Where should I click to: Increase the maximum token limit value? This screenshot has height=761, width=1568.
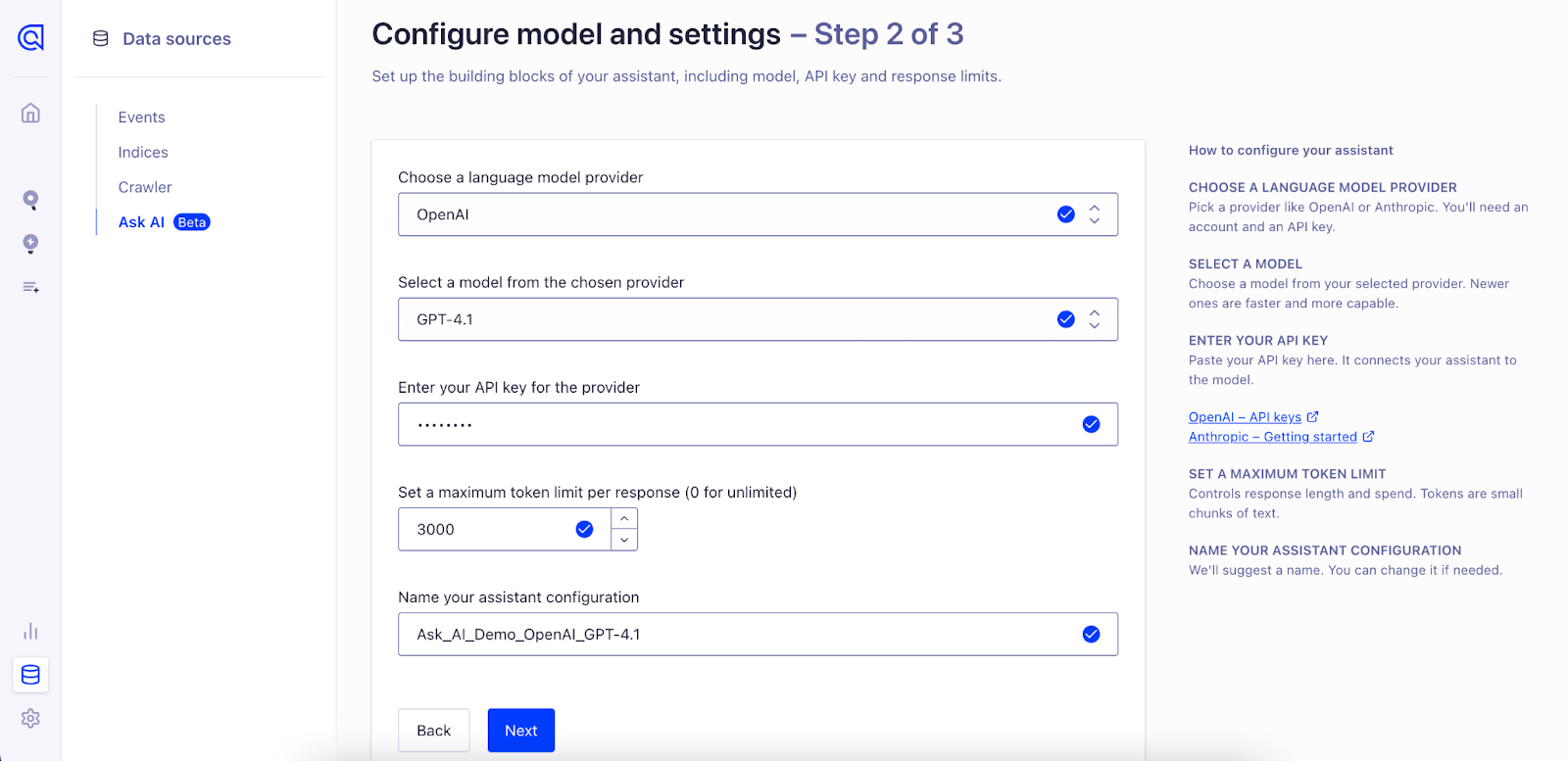[624, 519]
